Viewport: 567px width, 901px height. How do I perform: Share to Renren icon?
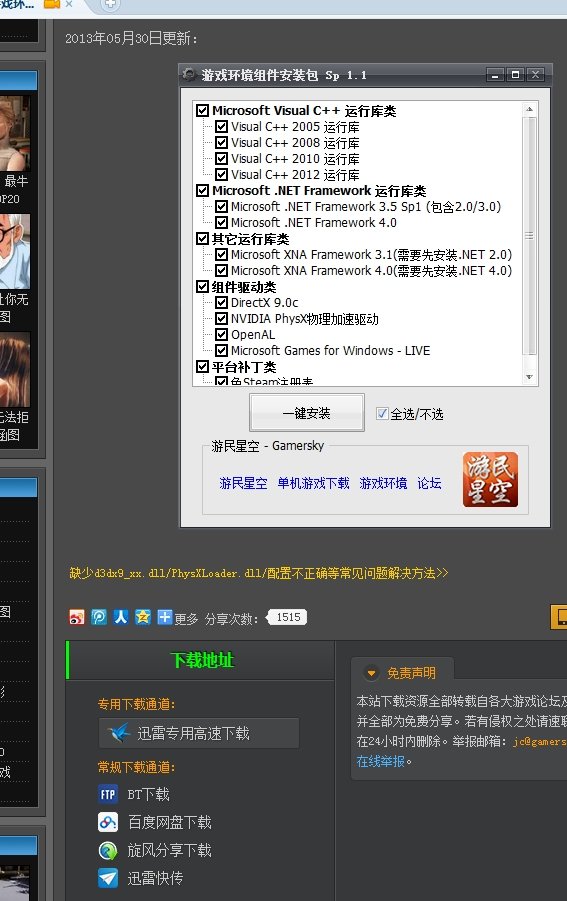coord(121,617)
